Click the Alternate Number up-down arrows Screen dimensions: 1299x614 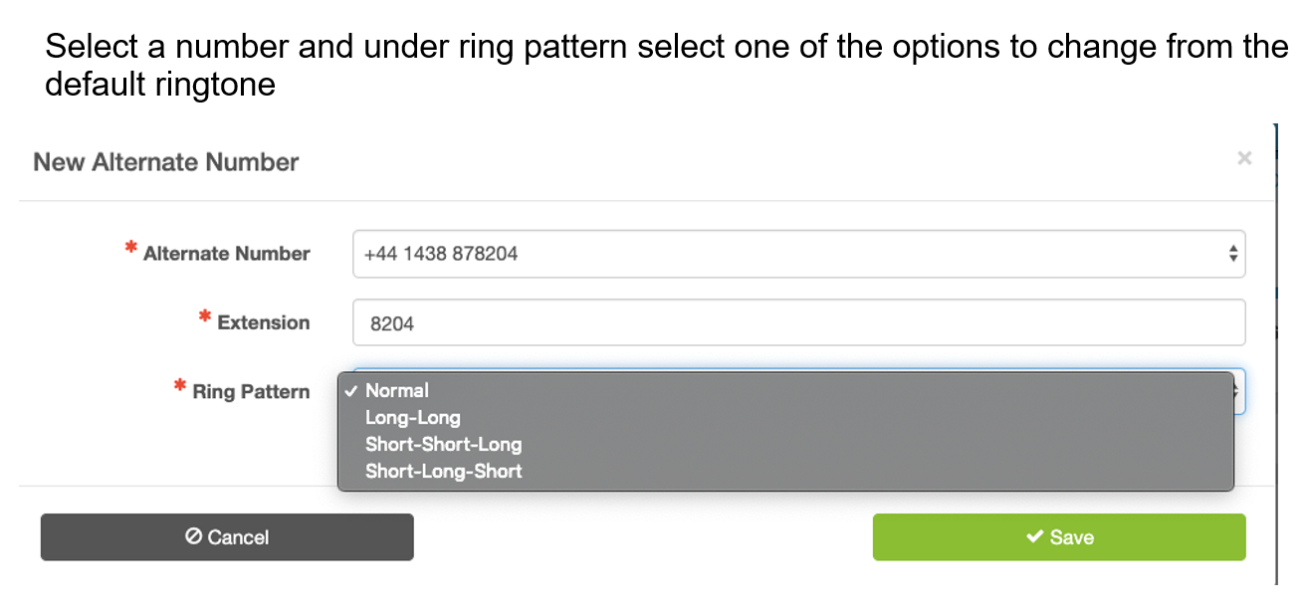tap(1233, 254)
